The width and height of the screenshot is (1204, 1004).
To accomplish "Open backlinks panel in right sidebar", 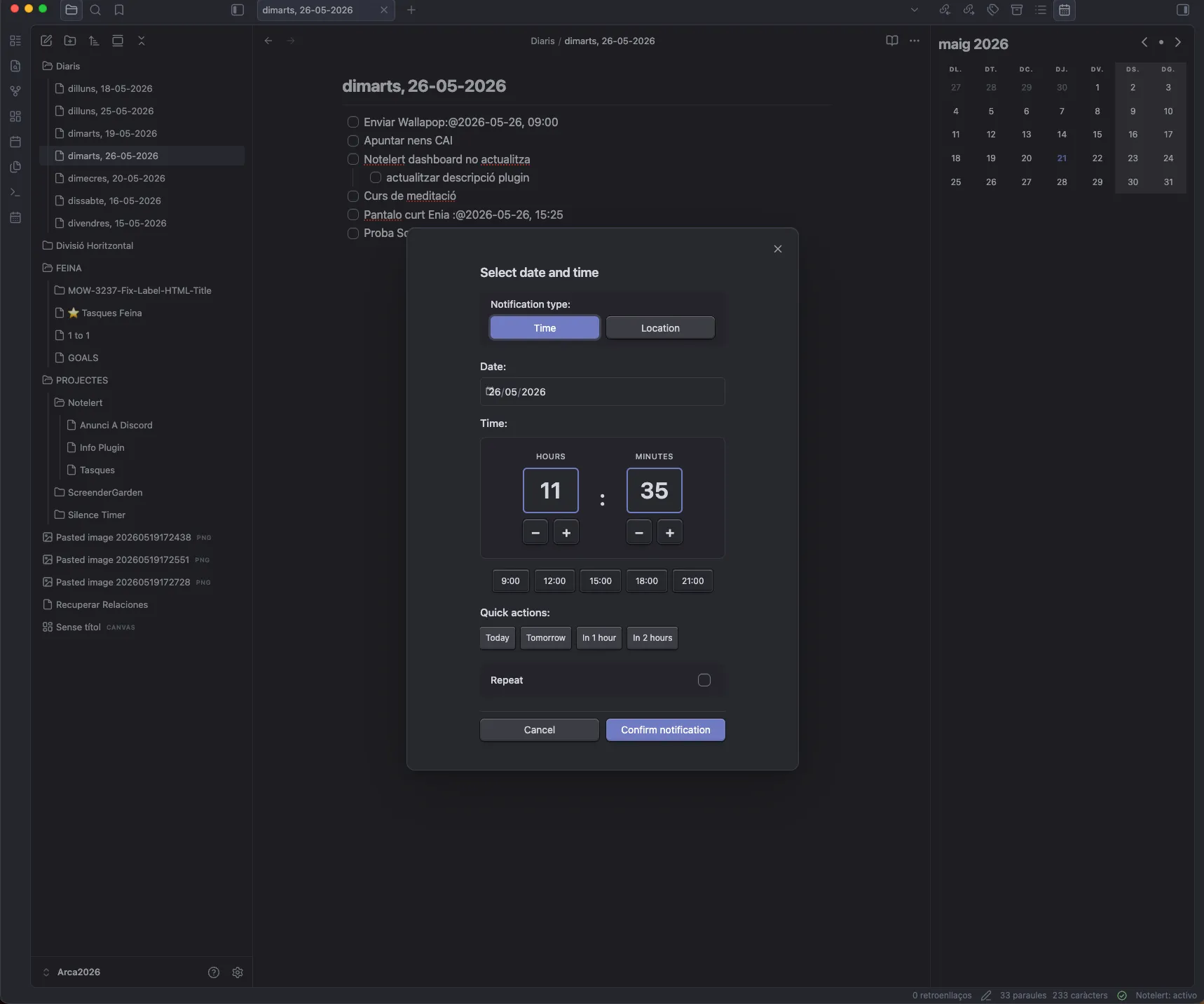I will [945, 10].
